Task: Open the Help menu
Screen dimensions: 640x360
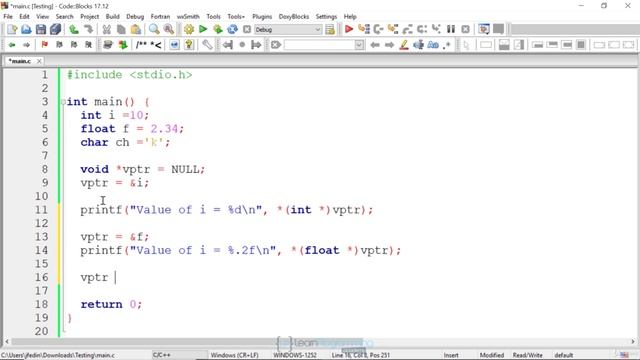Action: tap(350, 17)
